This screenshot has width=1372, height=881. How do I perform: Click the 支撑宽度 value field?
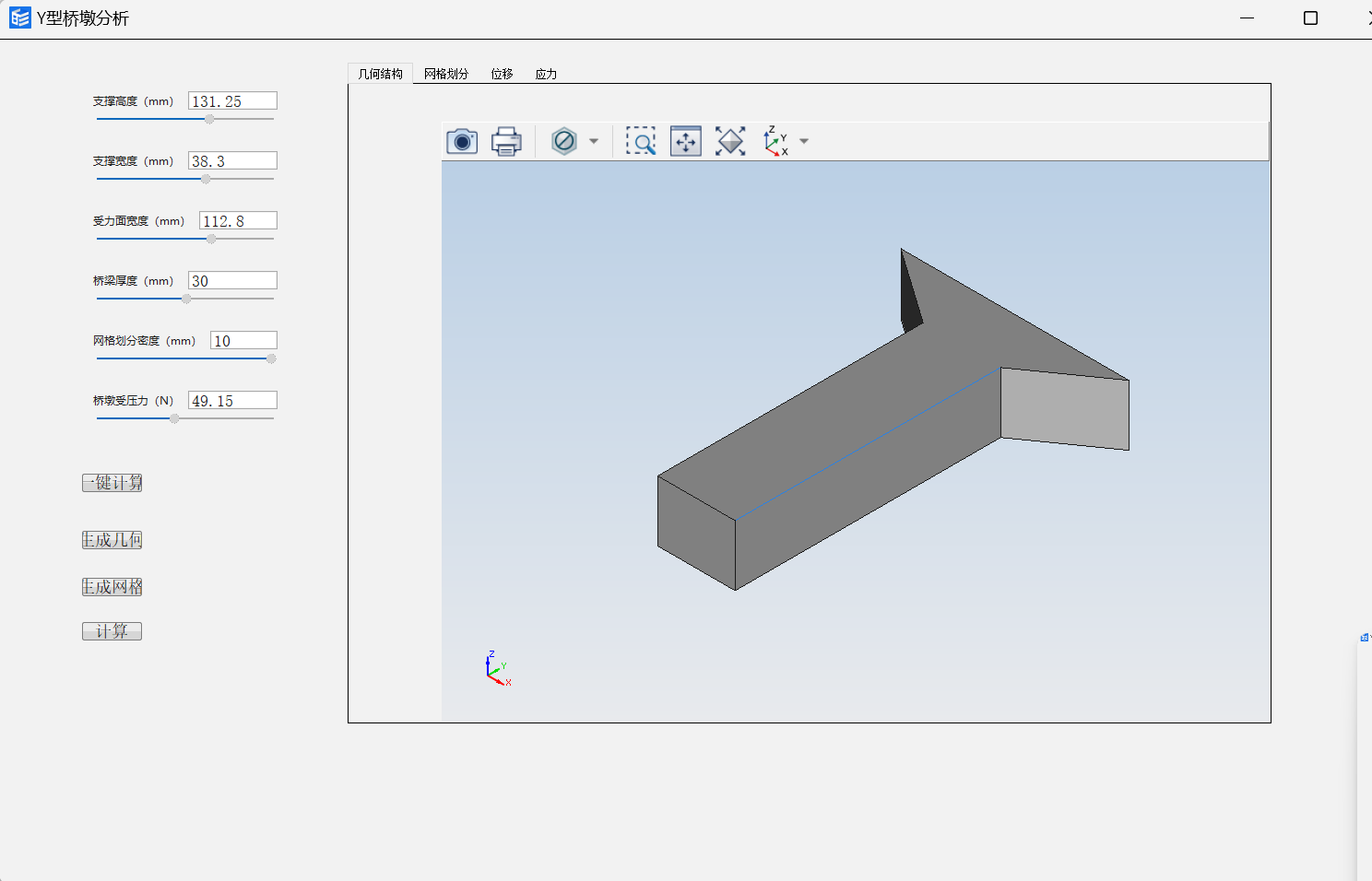[232, 161]
